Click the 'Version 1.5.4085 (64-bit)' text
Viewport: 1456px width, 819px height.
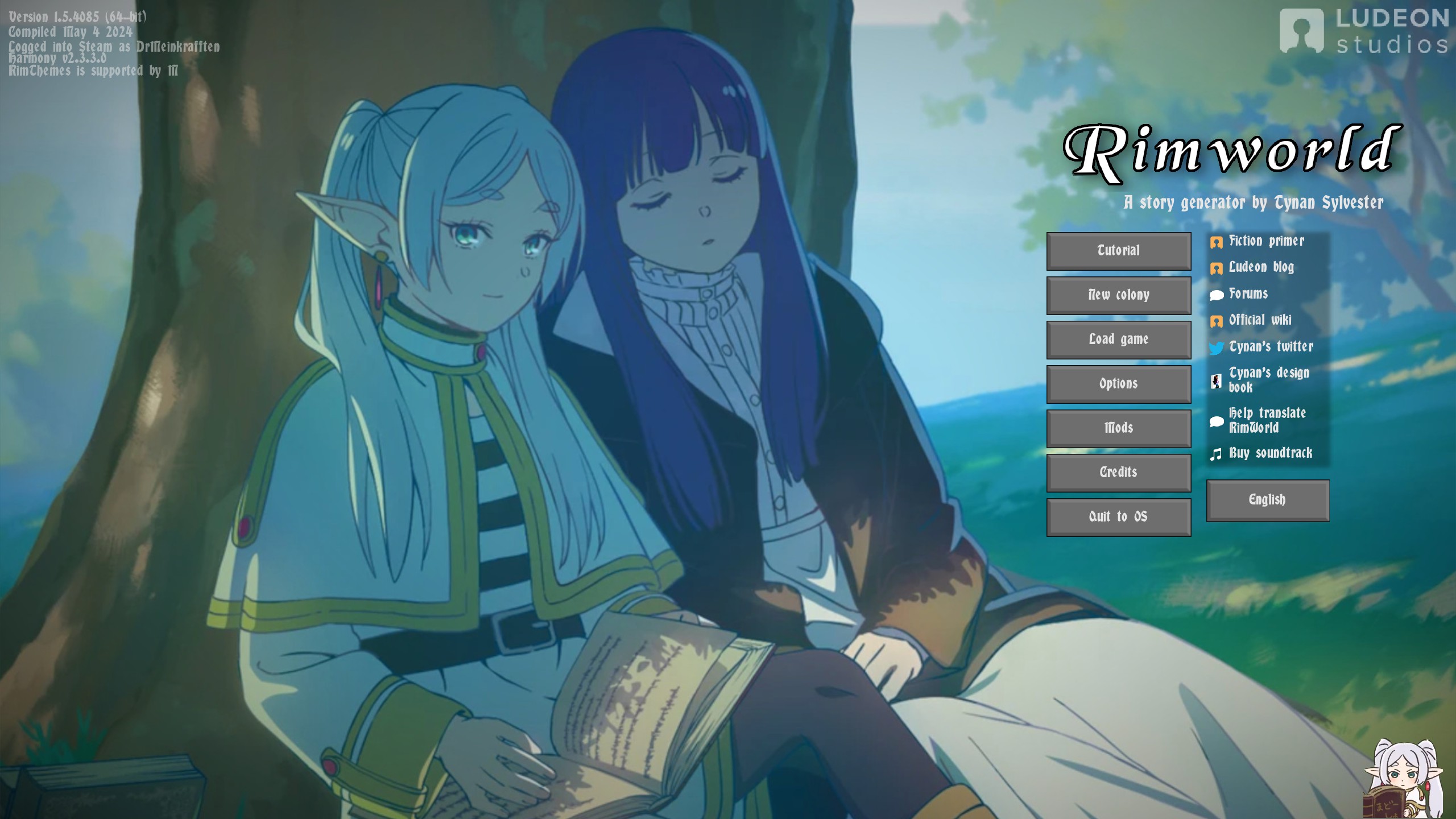(x=77, y=17)
